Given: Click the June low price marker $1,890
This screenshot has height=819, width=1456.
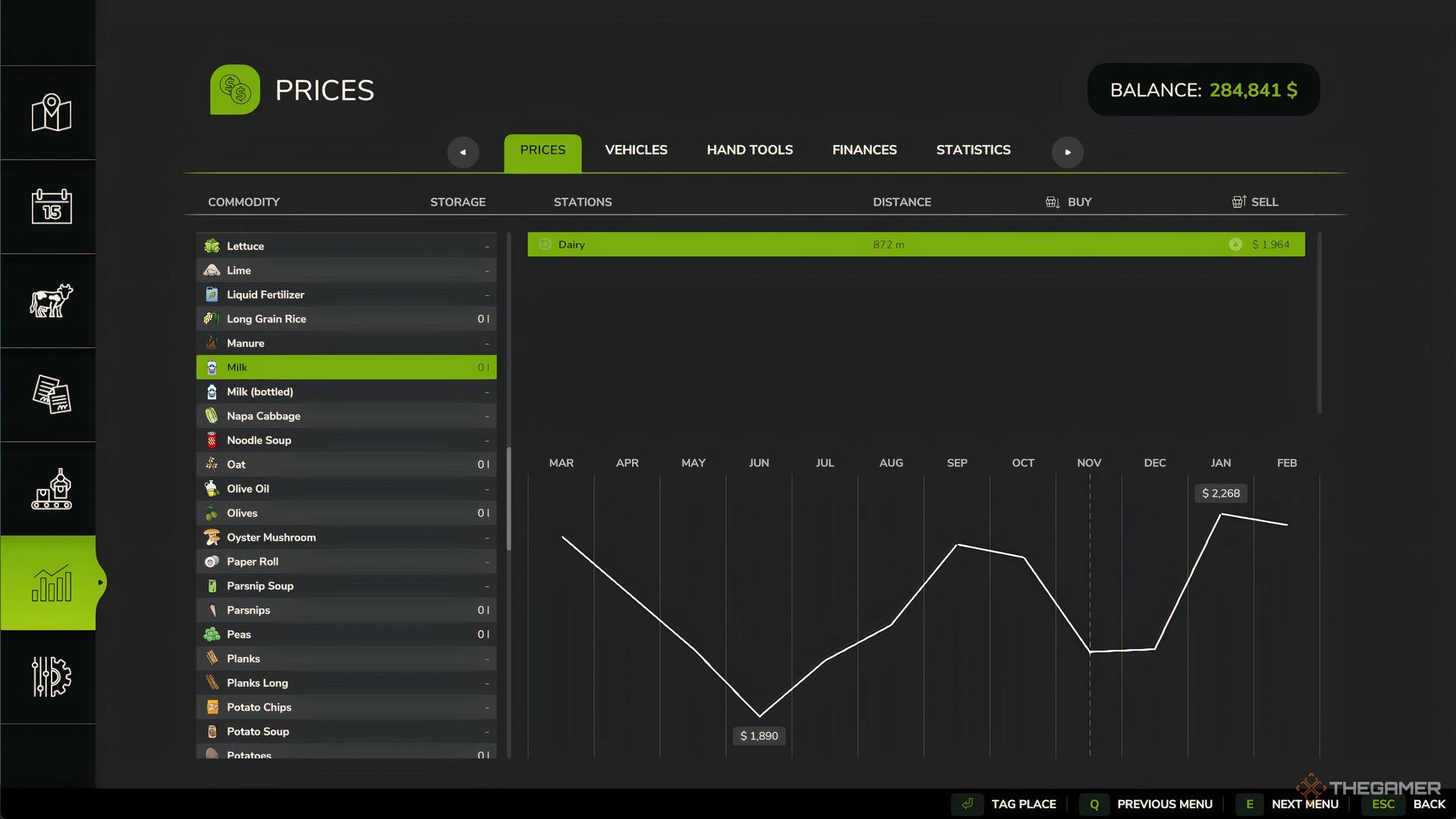Looking at the screenshot, I should click(x=758, y=735).
